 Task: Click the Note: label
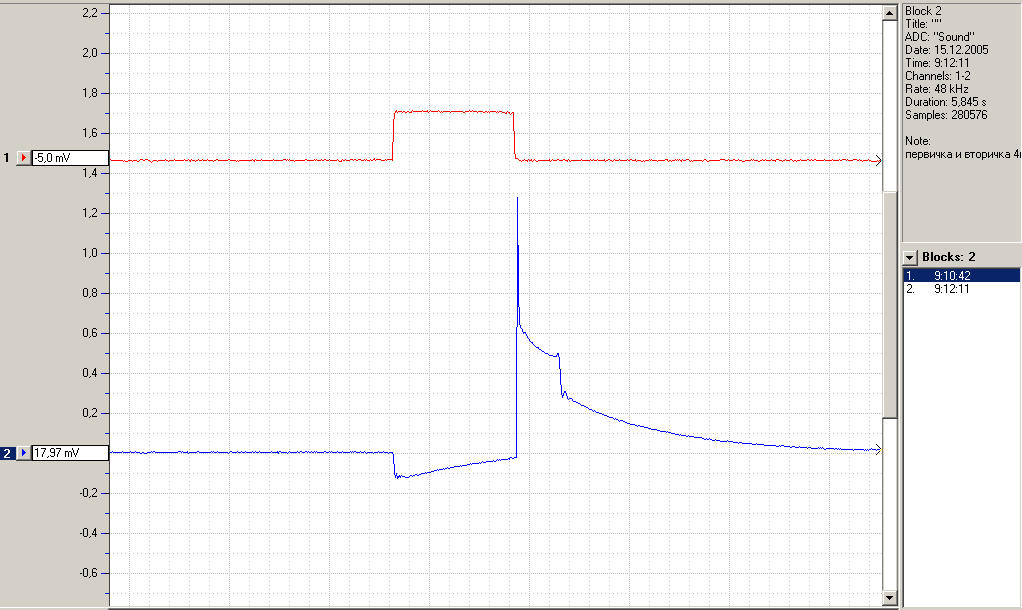point(918,141)
